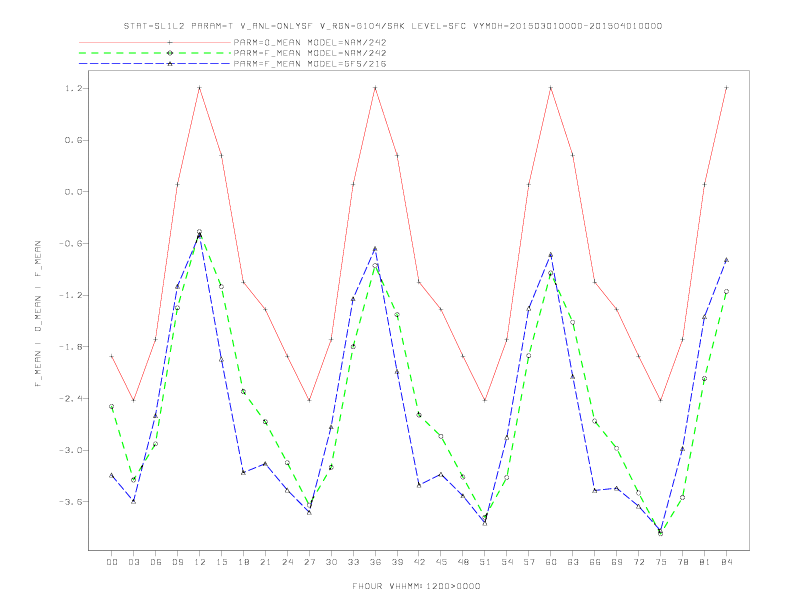Click the x-axis title FHOUR VHHMM:1200>0000
The width and height of the screenshot is (792, 612).
pos(416,586)
